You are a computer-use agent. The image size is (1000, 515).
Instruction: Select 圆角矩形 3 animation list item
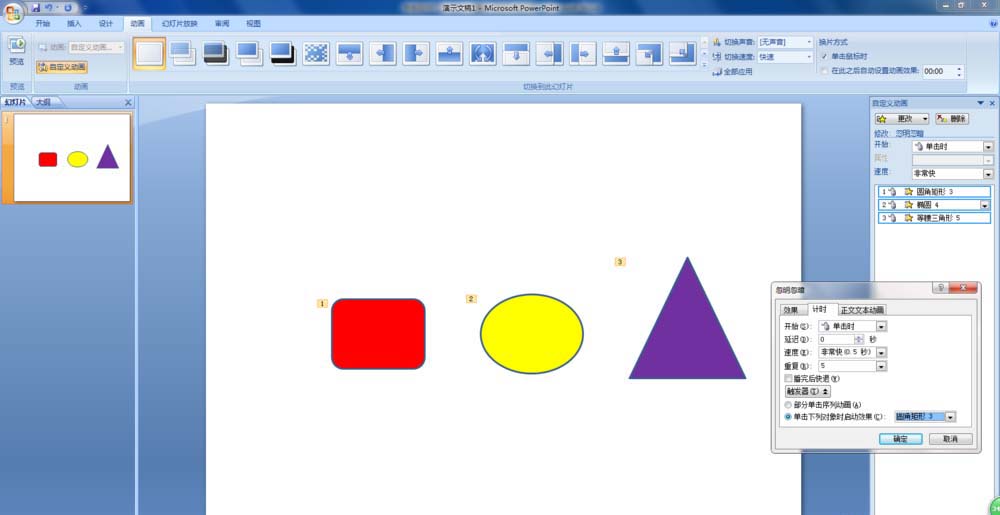[934, 192]
